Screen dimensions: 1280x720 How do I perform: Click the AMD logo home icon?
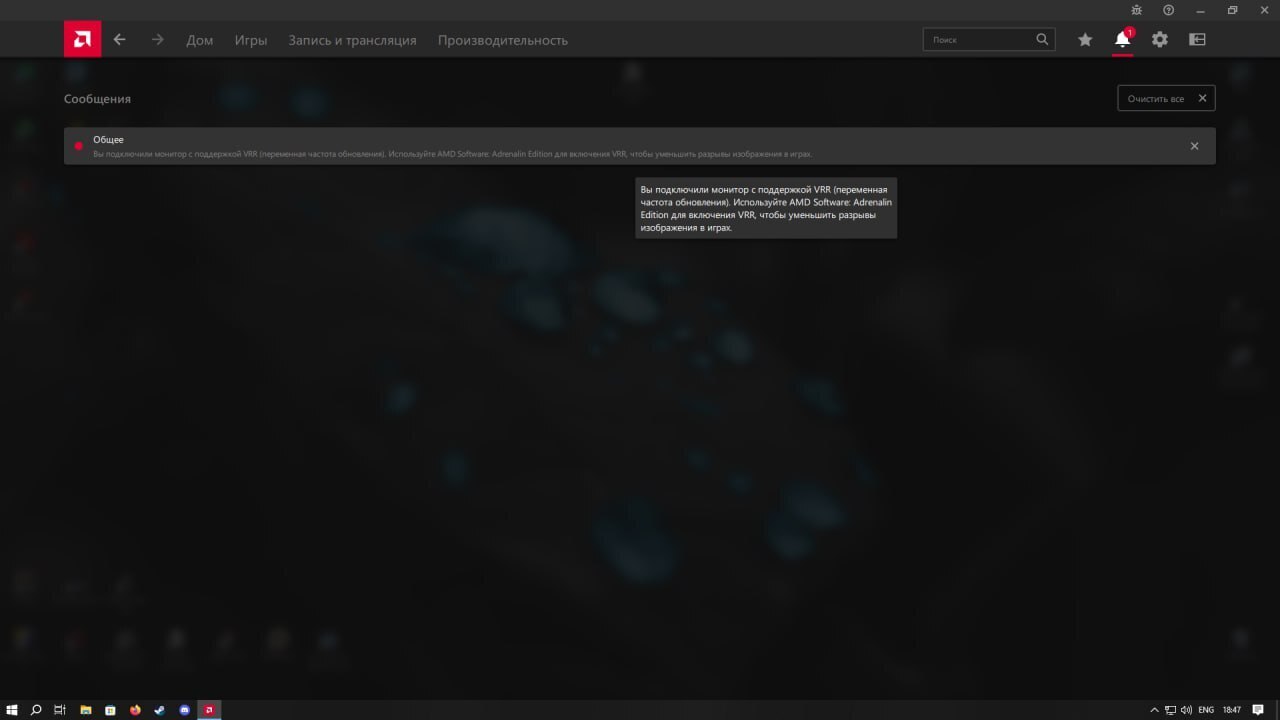click(x=82, y=40)
